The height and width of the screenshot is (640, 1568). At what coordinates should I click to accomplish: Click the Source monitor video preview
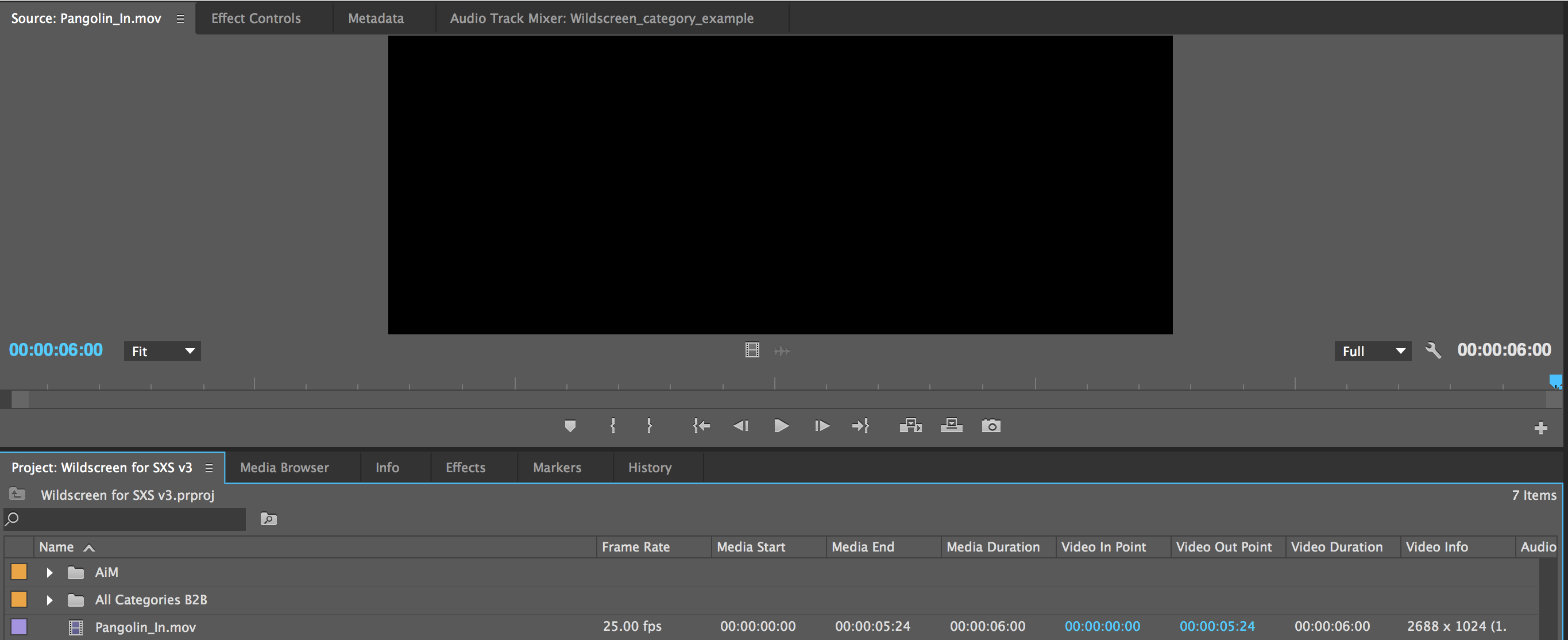781,184
